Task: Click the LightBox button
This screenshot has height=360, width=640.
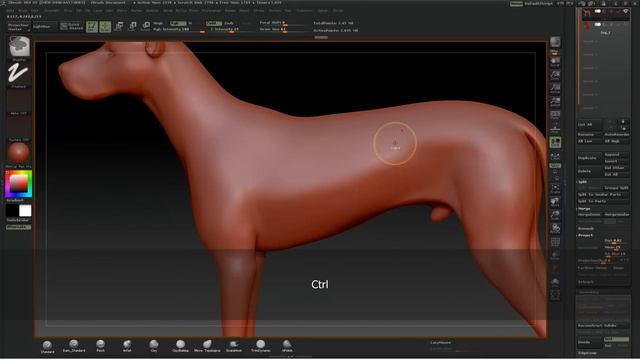Action: [x=45, y=27]
